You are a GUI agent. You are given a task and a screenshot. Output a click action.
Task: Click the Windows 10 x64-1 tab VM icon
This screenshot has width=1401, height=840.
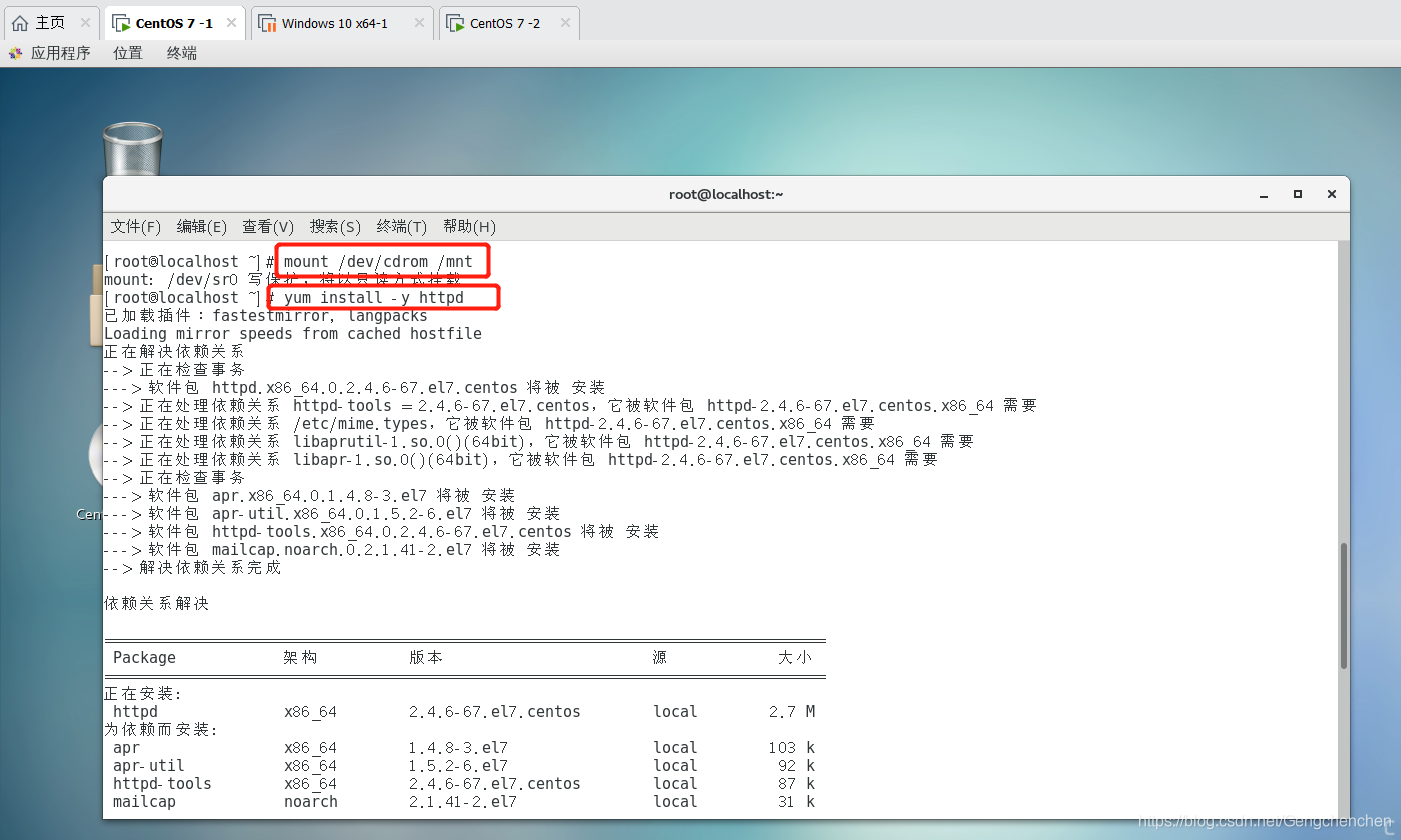[268, 23]
